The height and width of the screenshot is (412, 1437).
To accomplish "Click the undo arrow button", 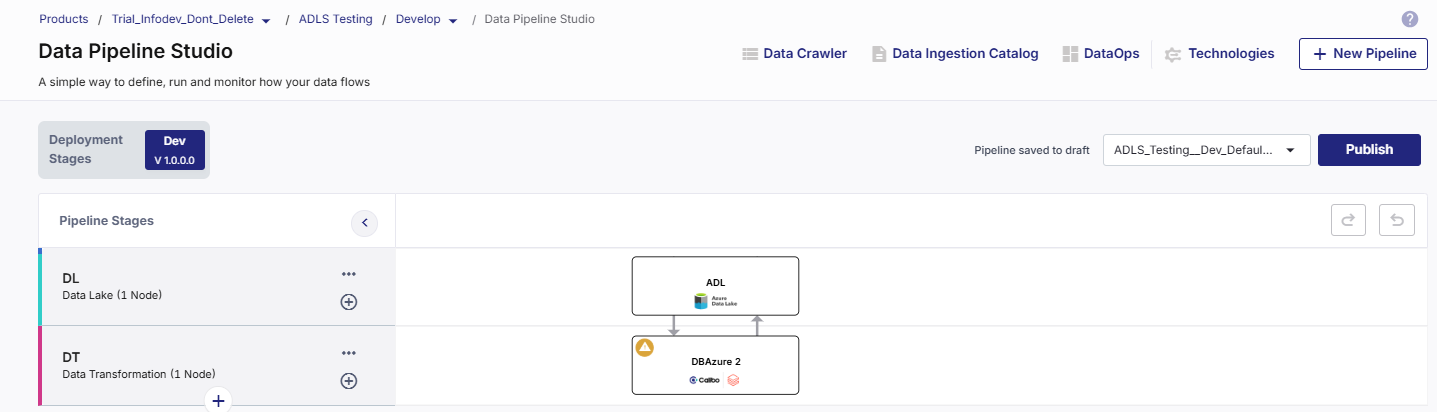I will click(1397, 221).
